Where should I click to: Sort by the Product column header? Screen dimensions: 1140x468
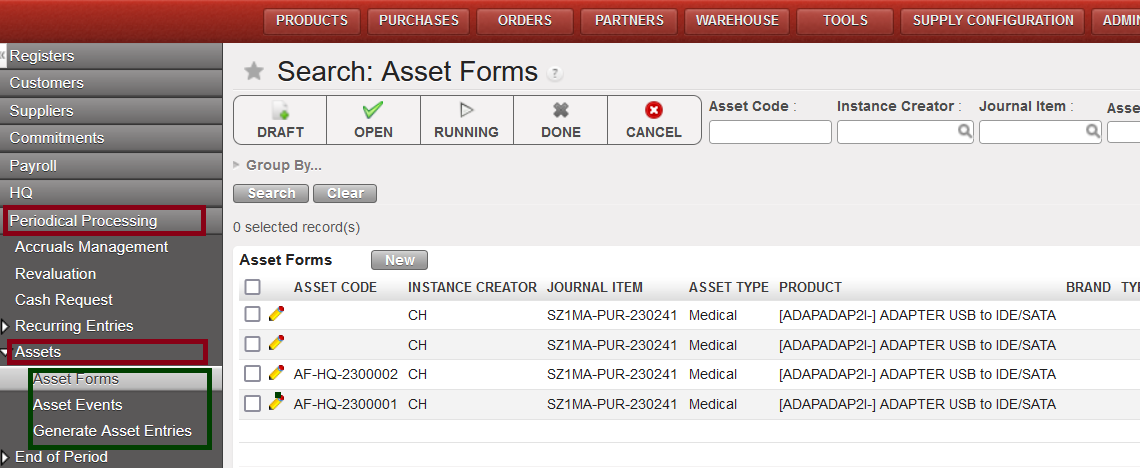[810, 287]
